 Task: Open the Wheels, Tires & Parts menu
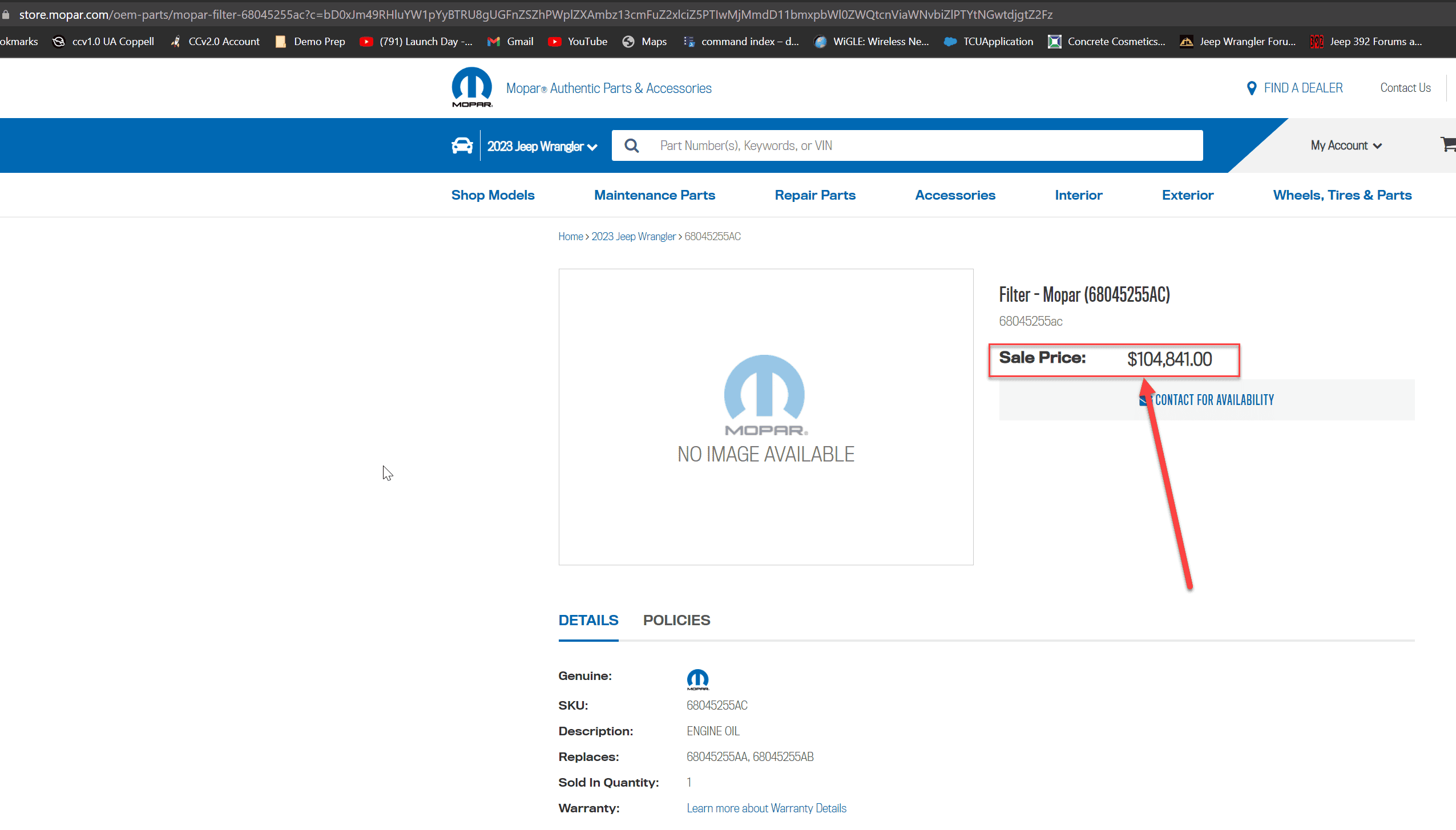tap(1342, 195)
